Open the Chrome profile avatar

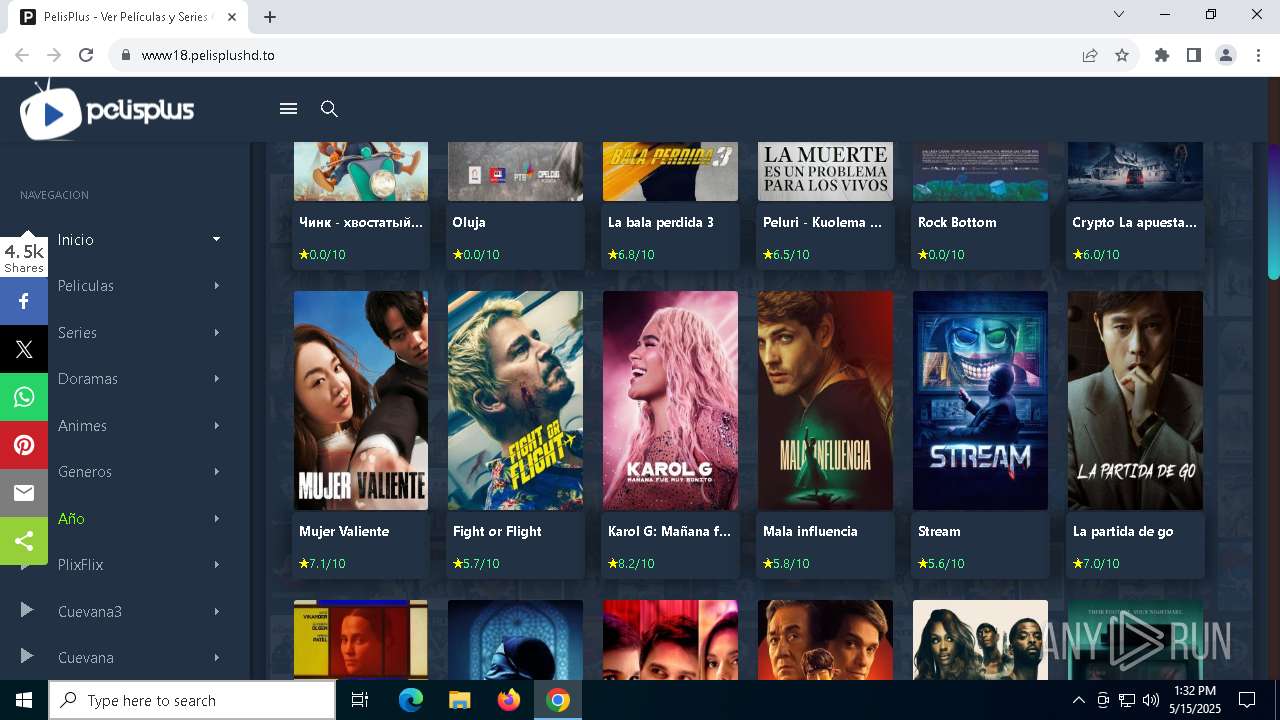[x=1226, y=55]
